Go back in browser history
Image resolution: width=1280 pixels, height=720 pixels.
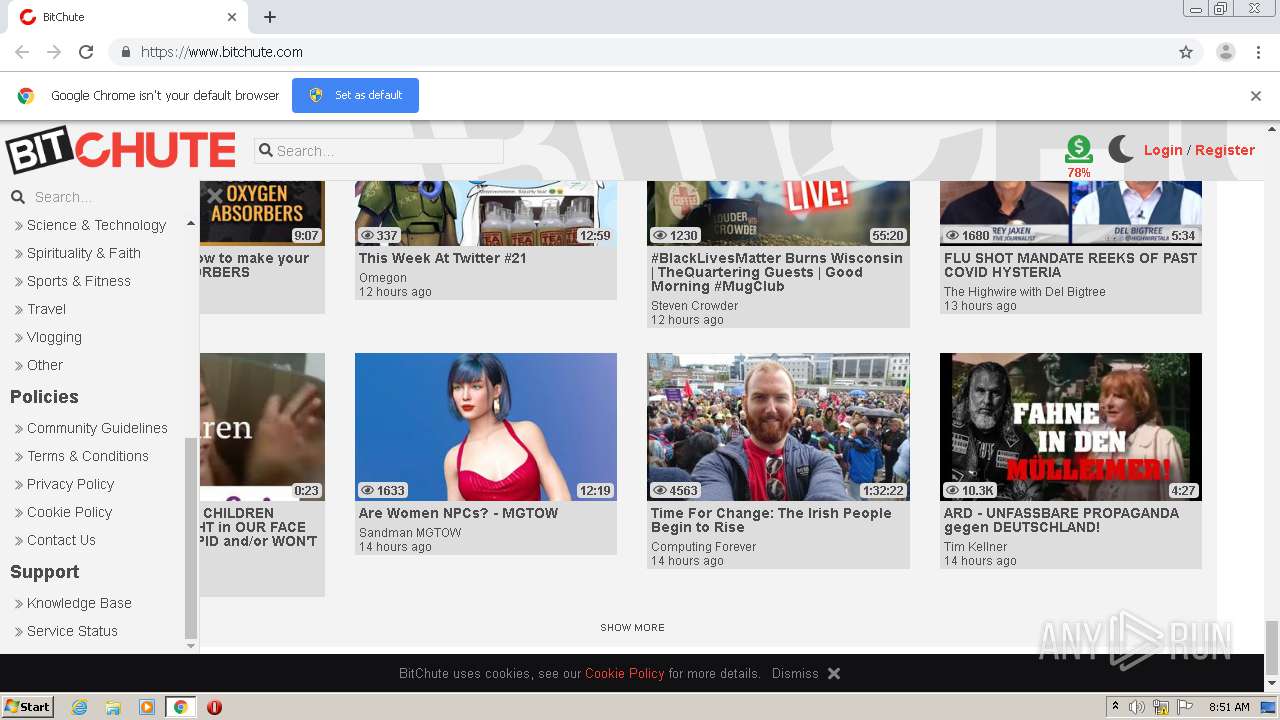pos(22,52)
